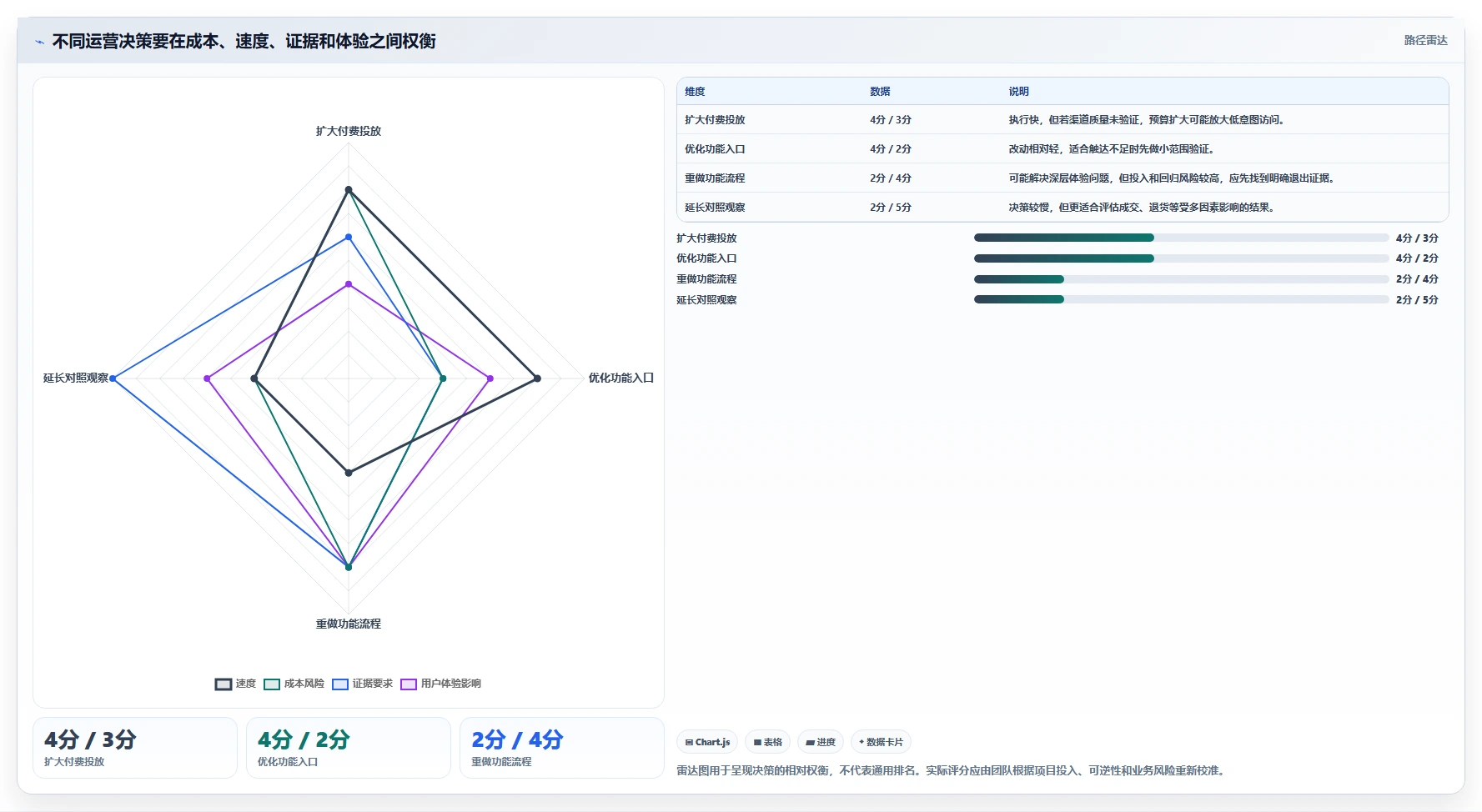
Task: Toggle the 成本风险 legend item
Action: tap(294, 684)
